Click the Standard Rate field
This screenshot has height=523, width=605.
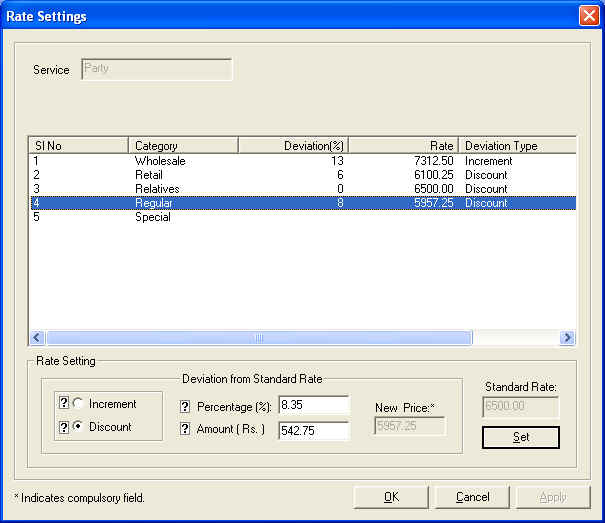point(520,406)
